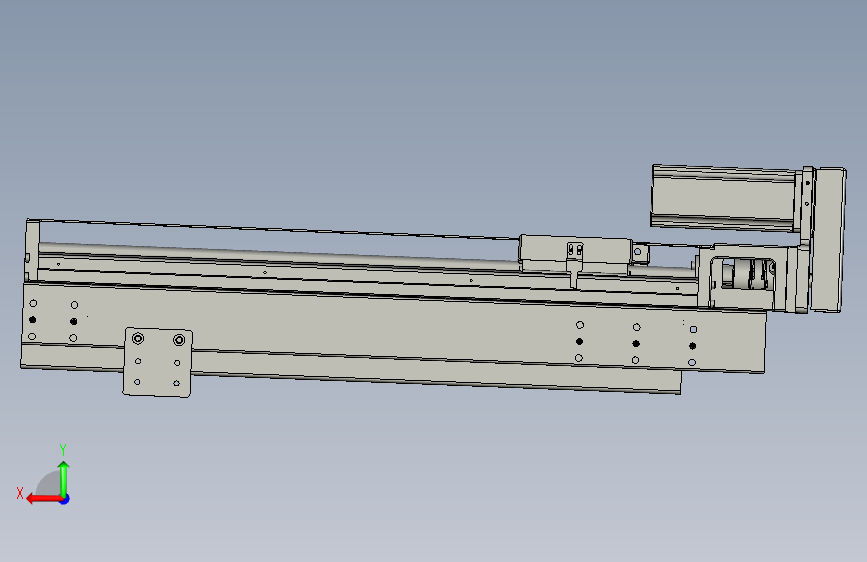Click the red X axis arrow of triad
867x562 pixels.
pyautogui.click(x=43, y=499)
